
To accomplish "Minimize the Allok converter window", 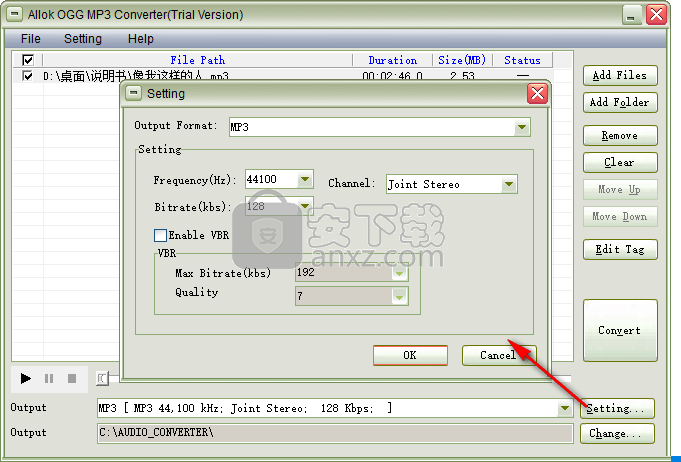I will (631, 15).
